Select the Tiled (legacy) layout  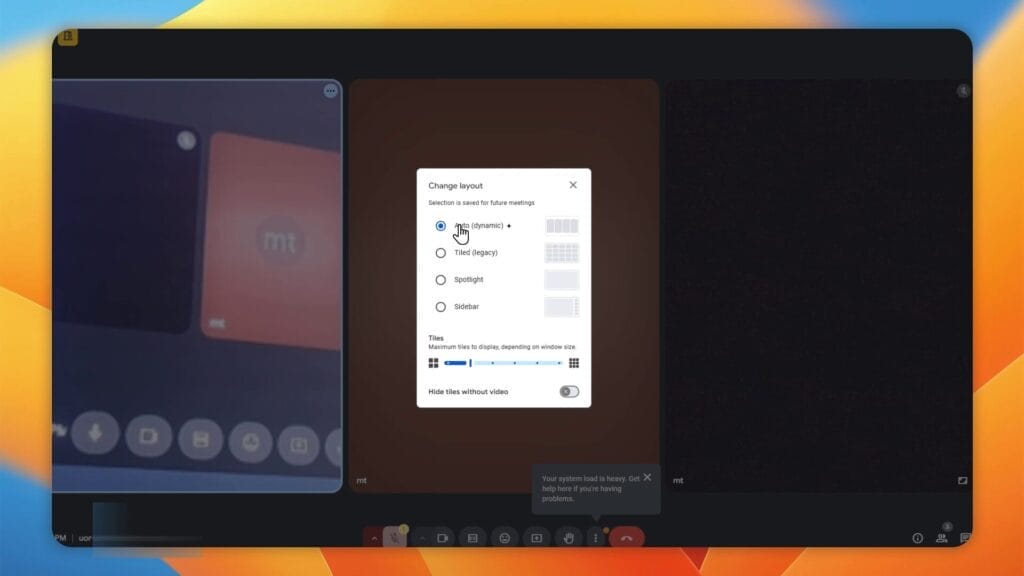click(x=441, y=253)
